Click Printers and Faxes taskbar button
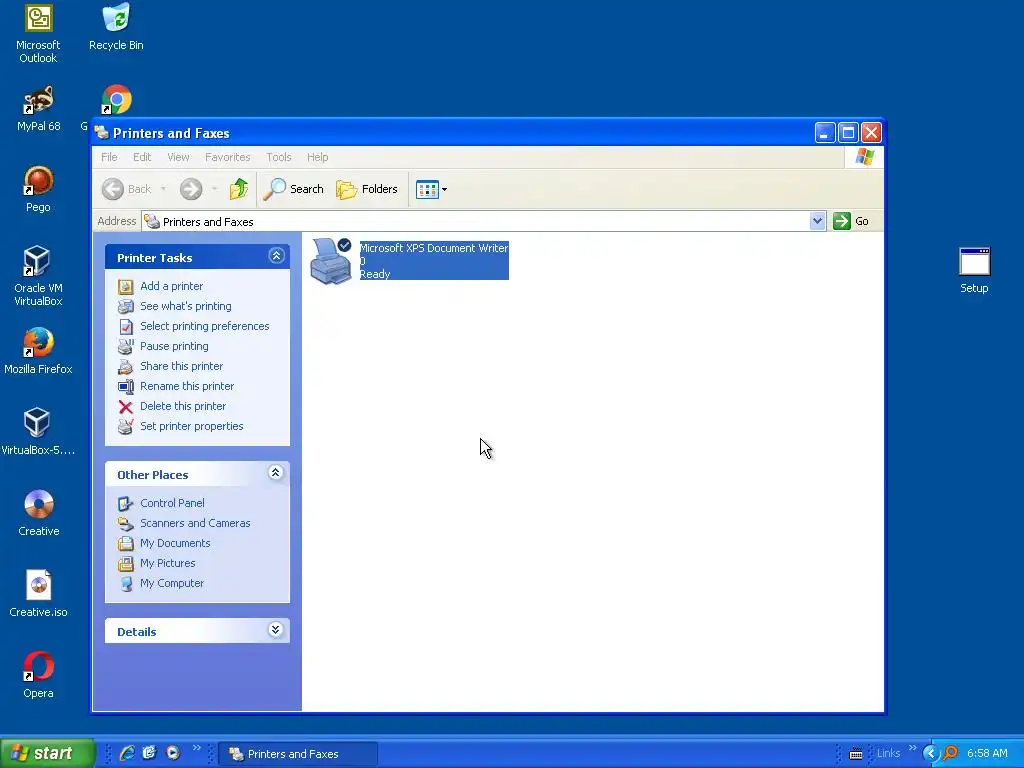The image size is (1024, 768). click(x=297, y=754)
